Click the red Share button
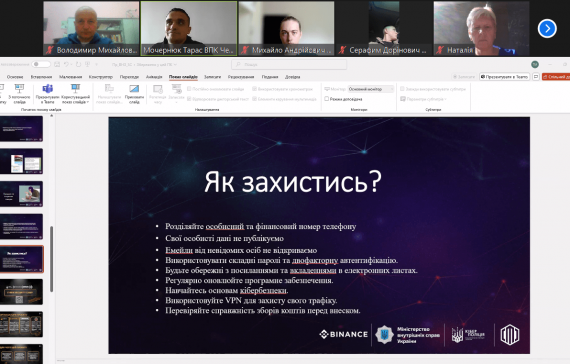 pos(556,77)
